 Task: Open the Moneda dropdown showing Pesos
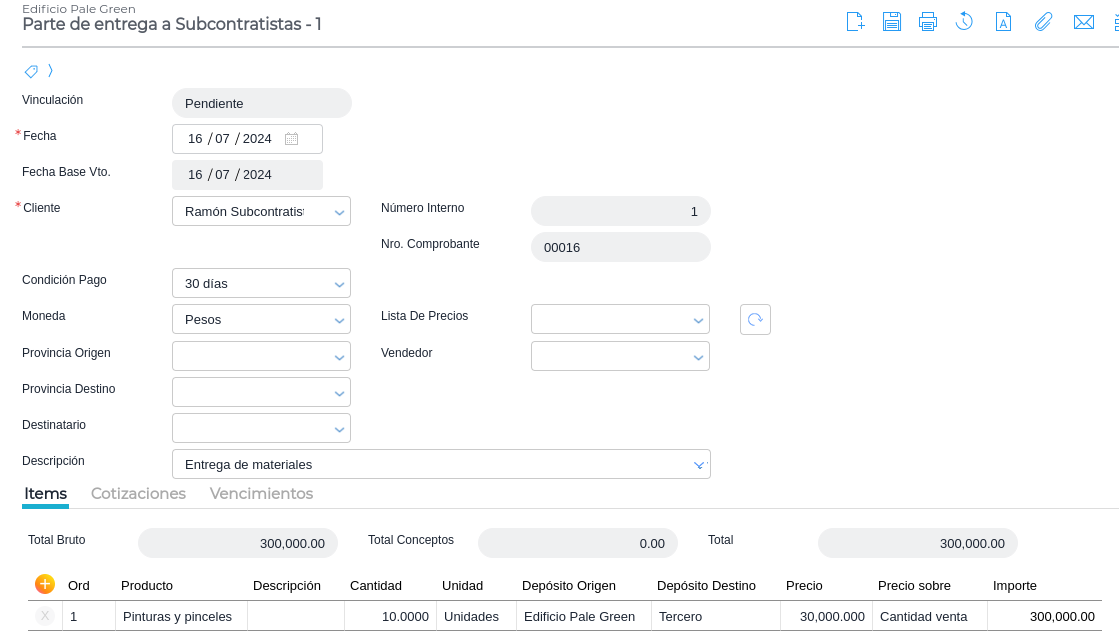(x=340, y=320)
